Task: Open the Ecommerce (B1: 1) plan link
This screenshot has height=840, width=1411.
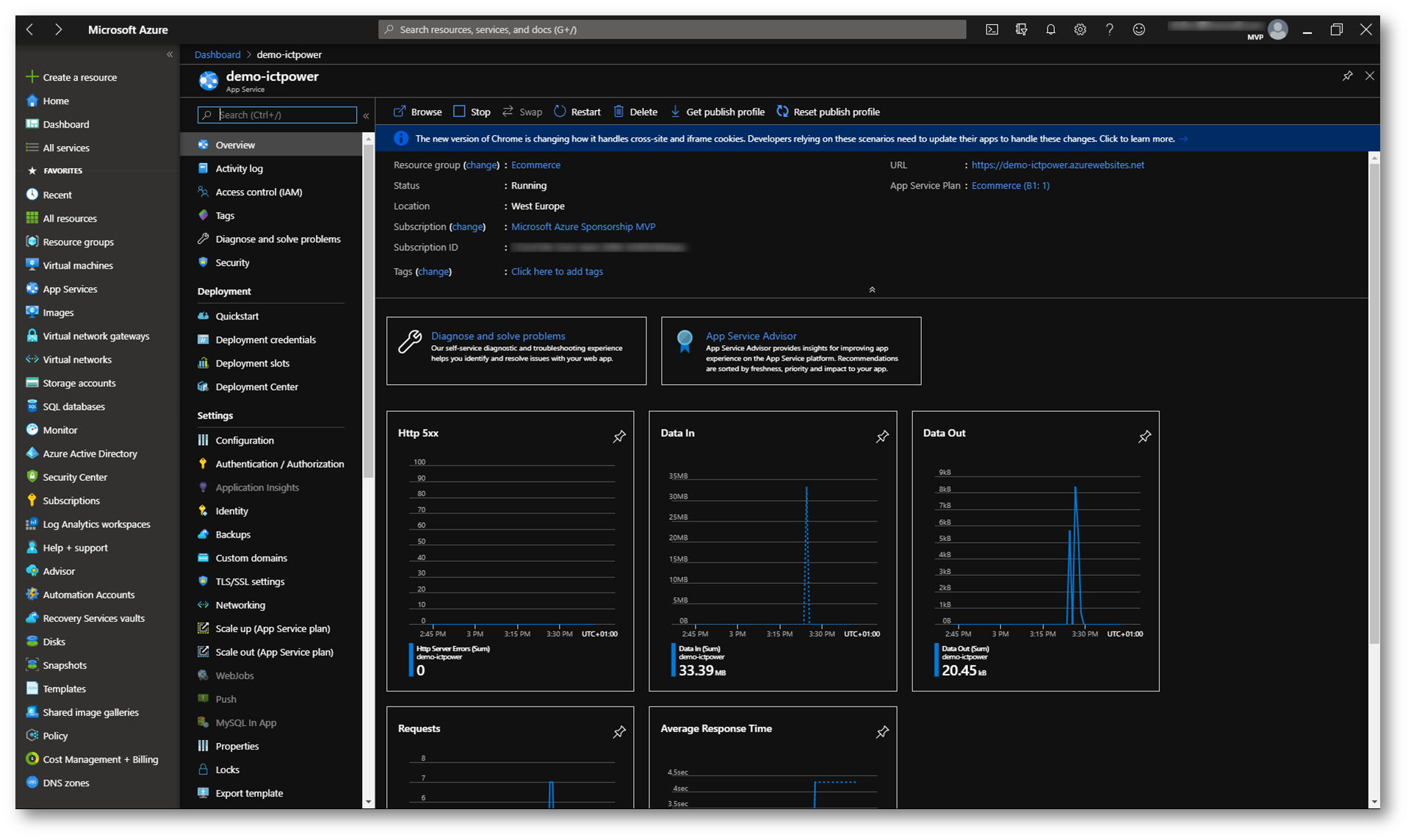Action: (1010, 186)
